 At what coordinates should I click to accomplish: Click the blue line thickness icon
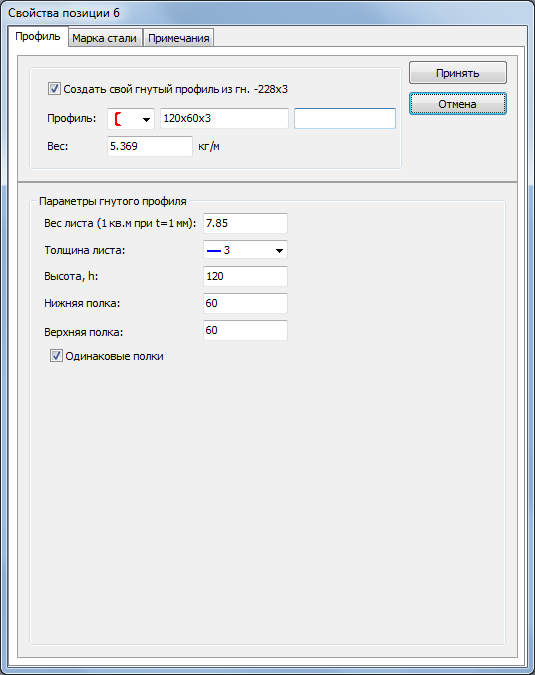(214, 251)
